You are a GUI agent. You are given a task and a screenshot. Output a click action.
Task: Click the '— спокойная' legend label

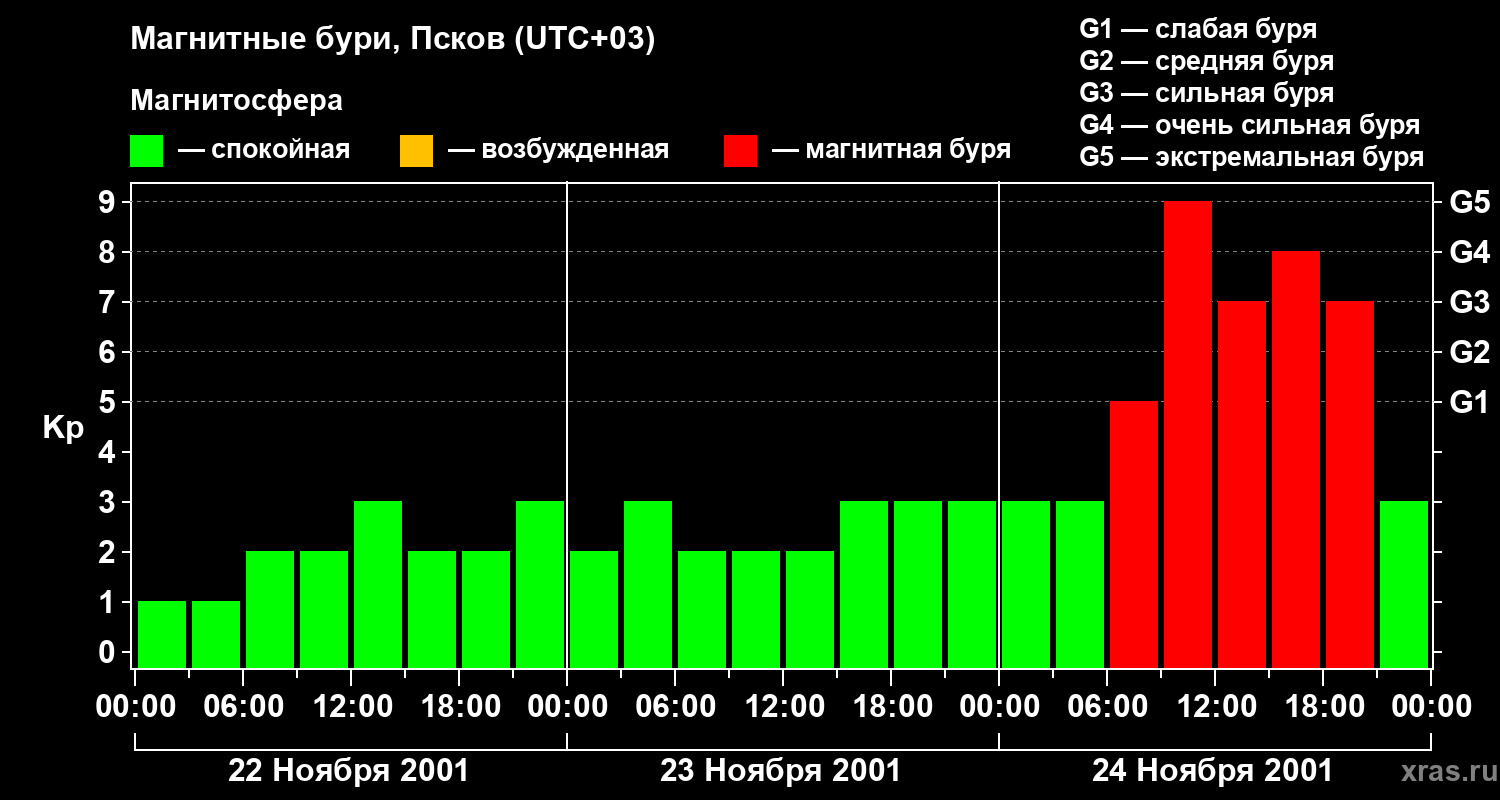tap(264, 150)
